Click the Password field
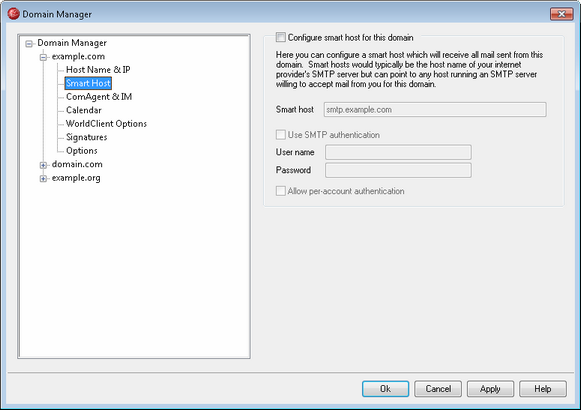581x410 pixels. pyautogui.click(x=398, y=170)
